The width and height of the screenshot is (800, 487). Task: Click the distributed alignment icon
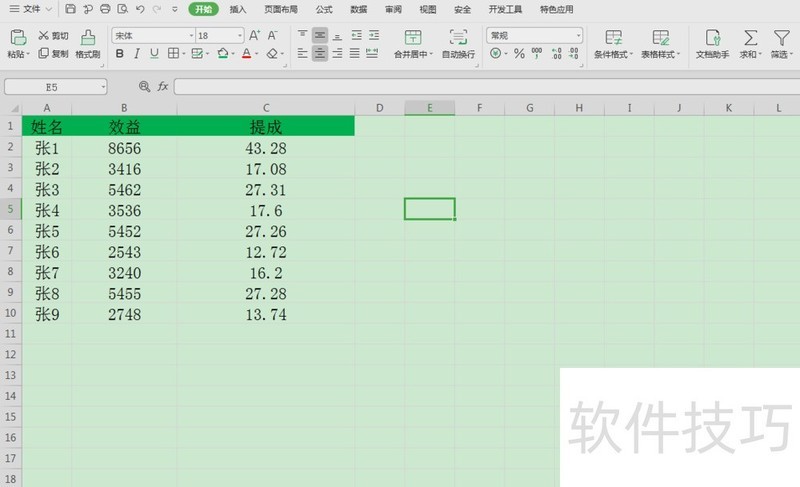point(372,53)
